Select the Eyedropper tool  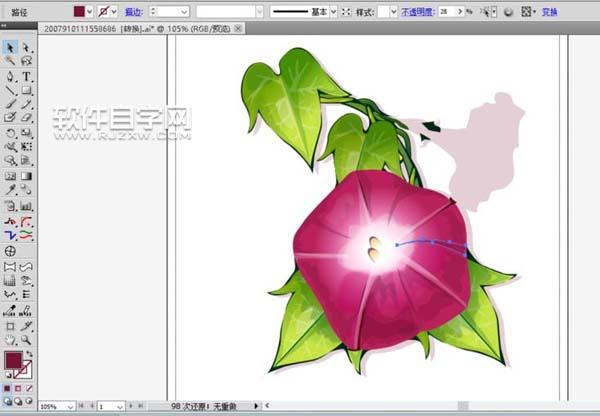10,189
